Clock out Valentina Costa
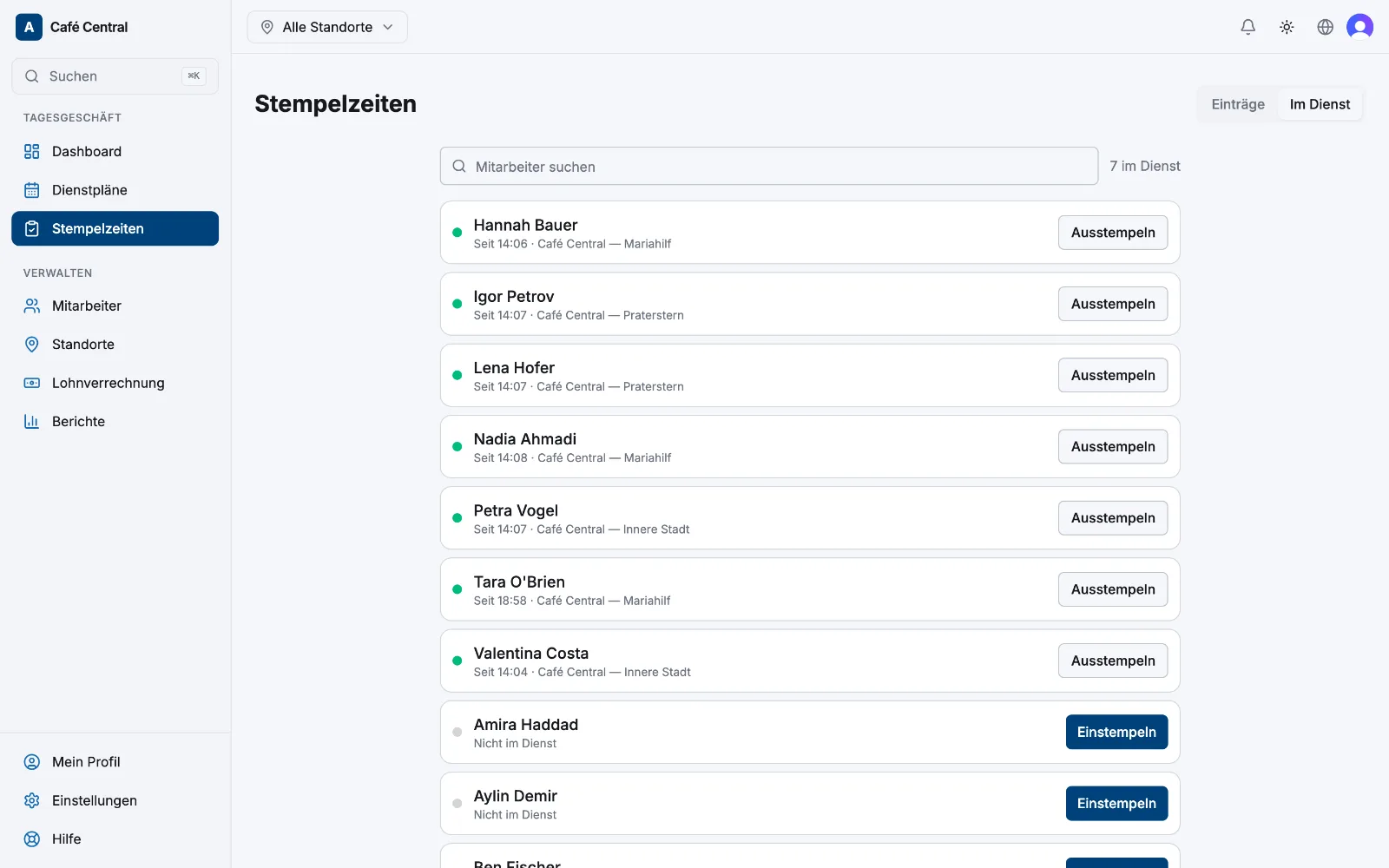 click(1113, 661)
